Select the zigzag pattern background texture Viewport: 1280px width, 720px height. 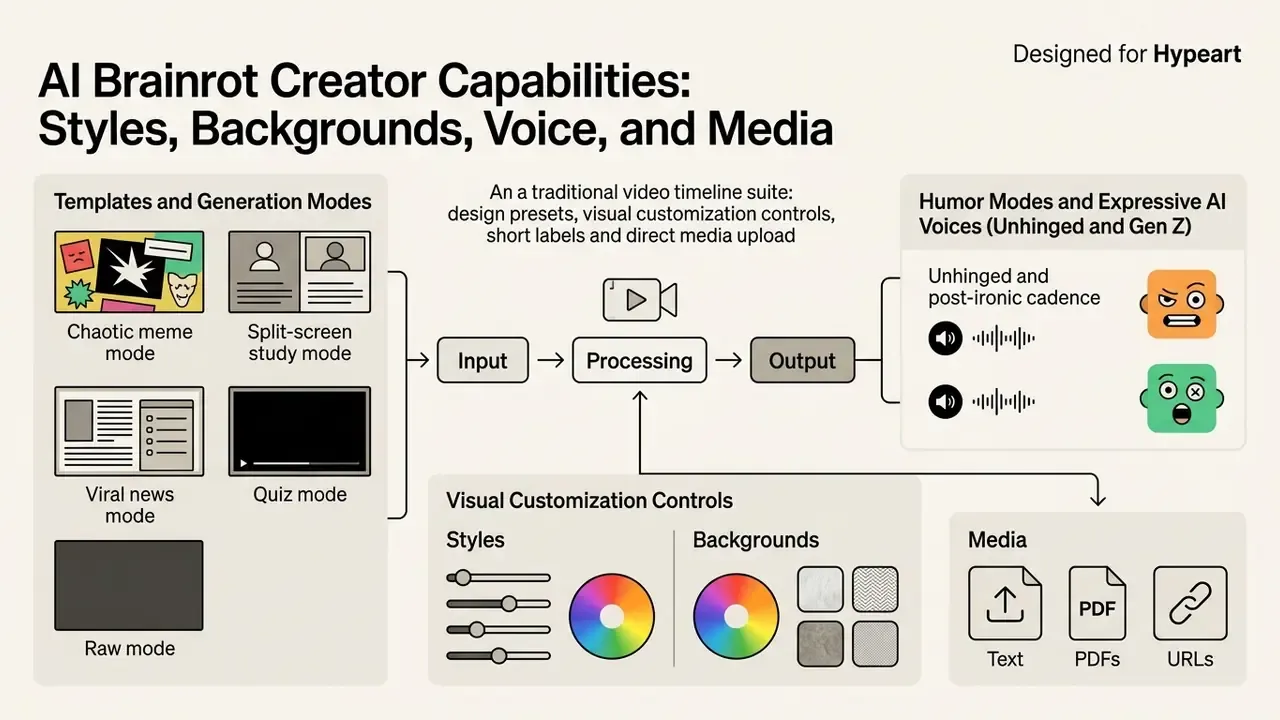[x=875, y=589]
